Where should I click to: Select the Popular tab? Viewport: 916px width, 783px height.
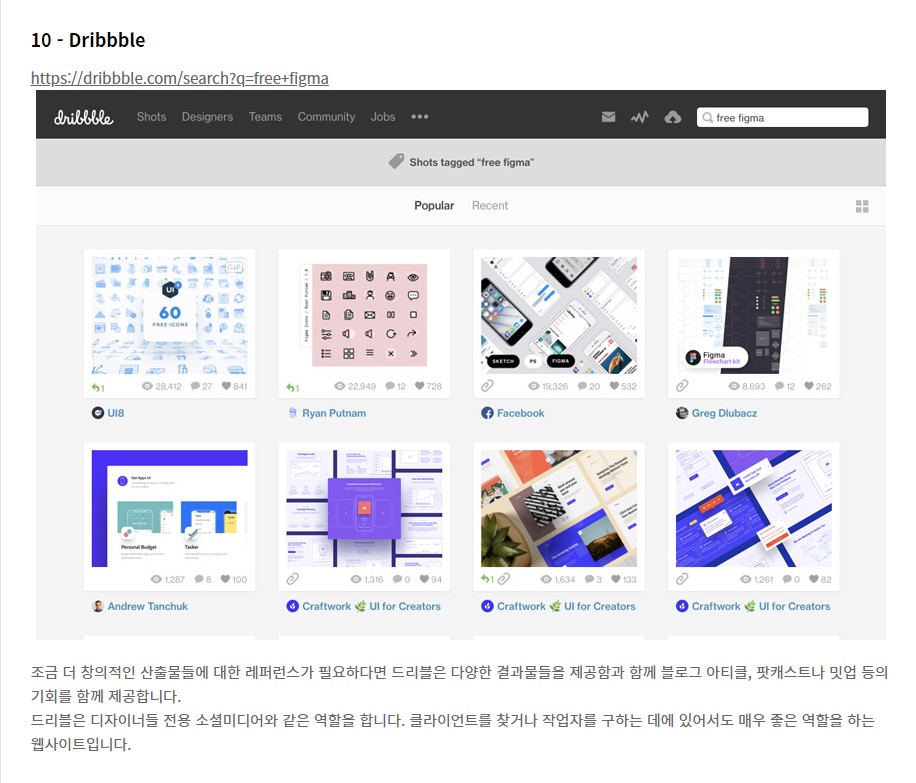click(434, 206)
